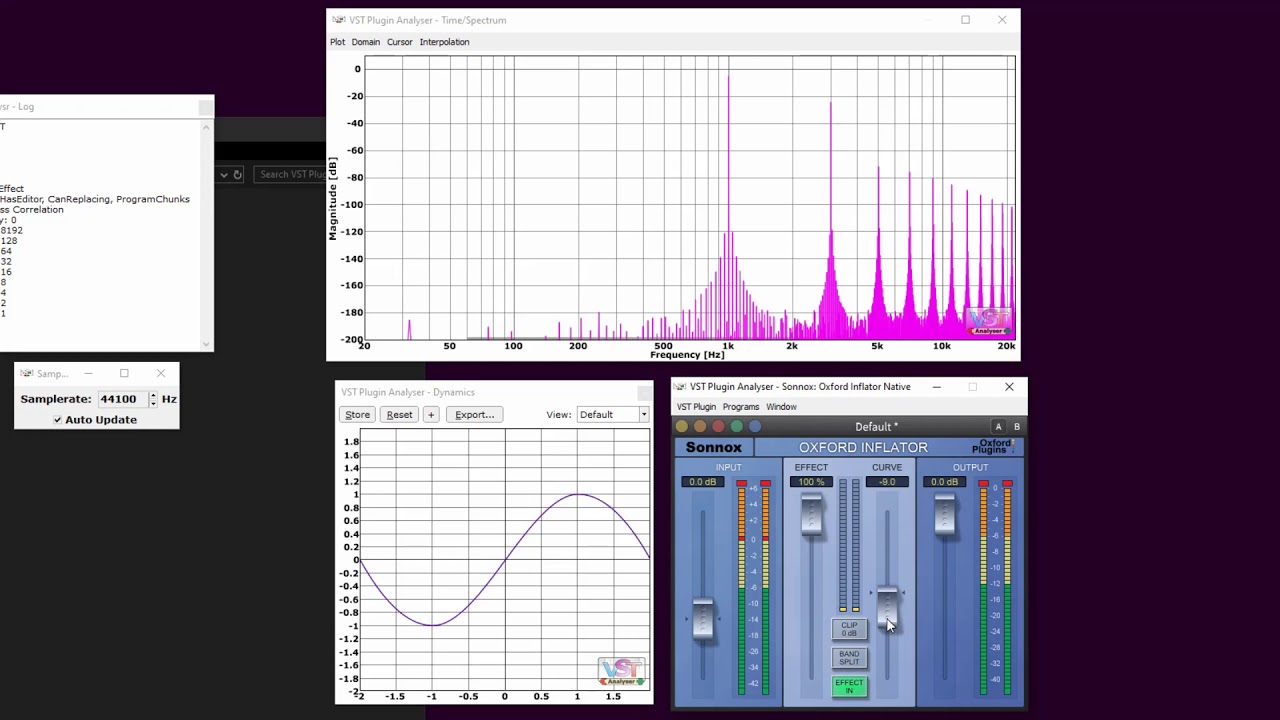The height and width of the screenshot is (720, 1280).
Task: Click the Samplerate field showing 44100
Action: click(121, 399)
